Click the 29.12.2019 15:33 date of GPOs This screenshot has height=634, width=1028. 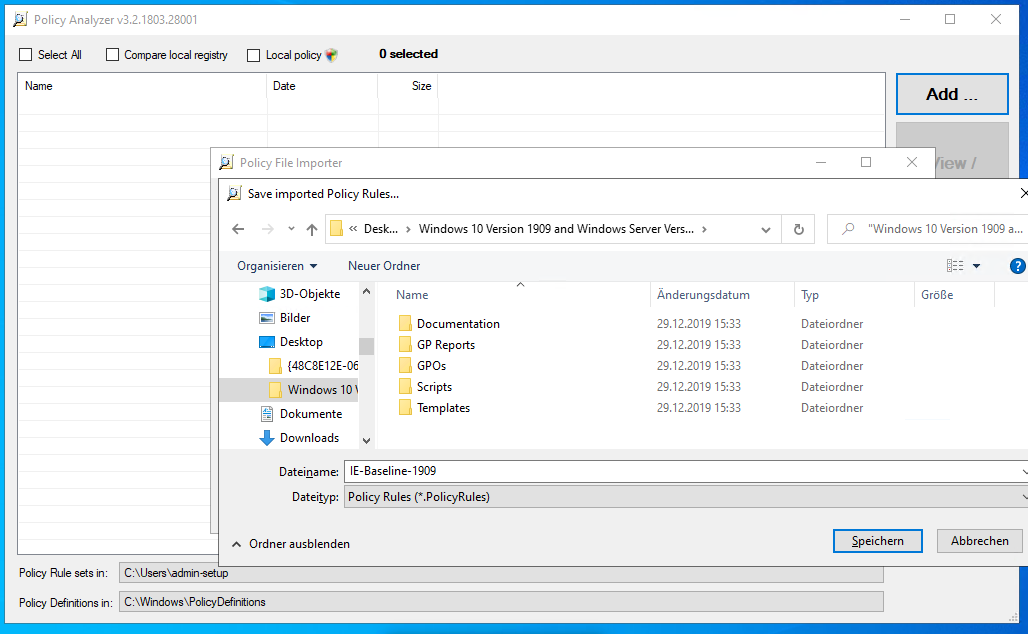click(699, 366)
